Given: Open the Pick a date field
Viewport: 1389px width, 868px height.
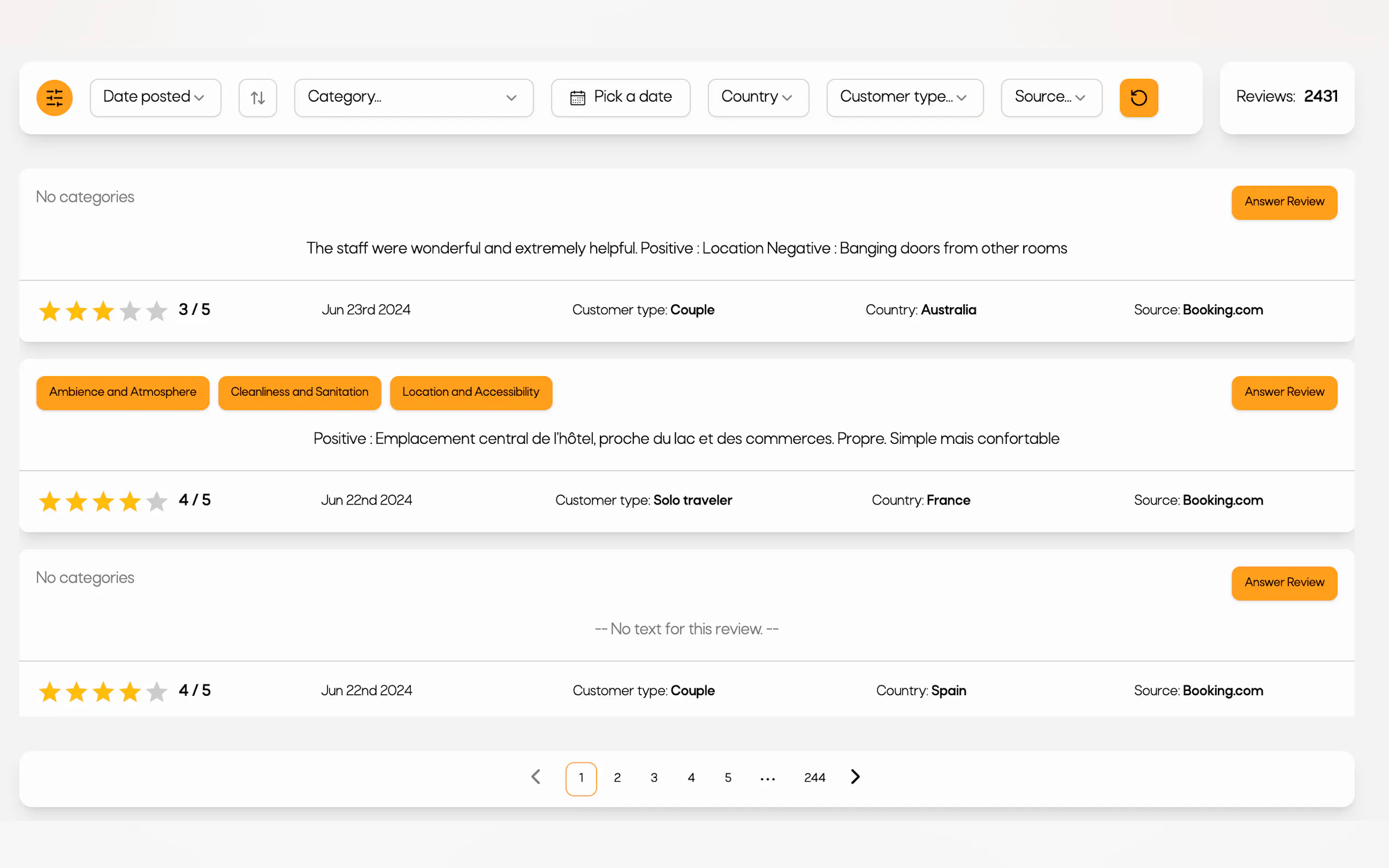Looking at the screenshot, I should click(620, 98).
